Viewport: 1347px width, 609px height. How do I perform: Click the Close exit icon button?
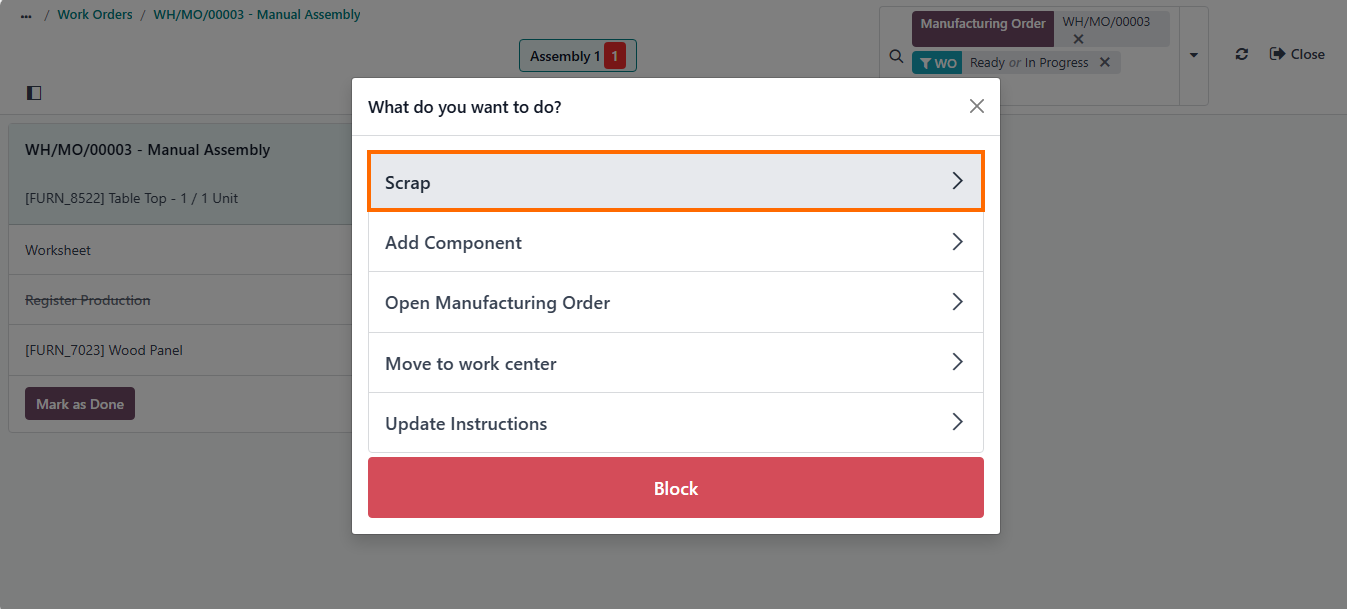(x=1297, y=54)
